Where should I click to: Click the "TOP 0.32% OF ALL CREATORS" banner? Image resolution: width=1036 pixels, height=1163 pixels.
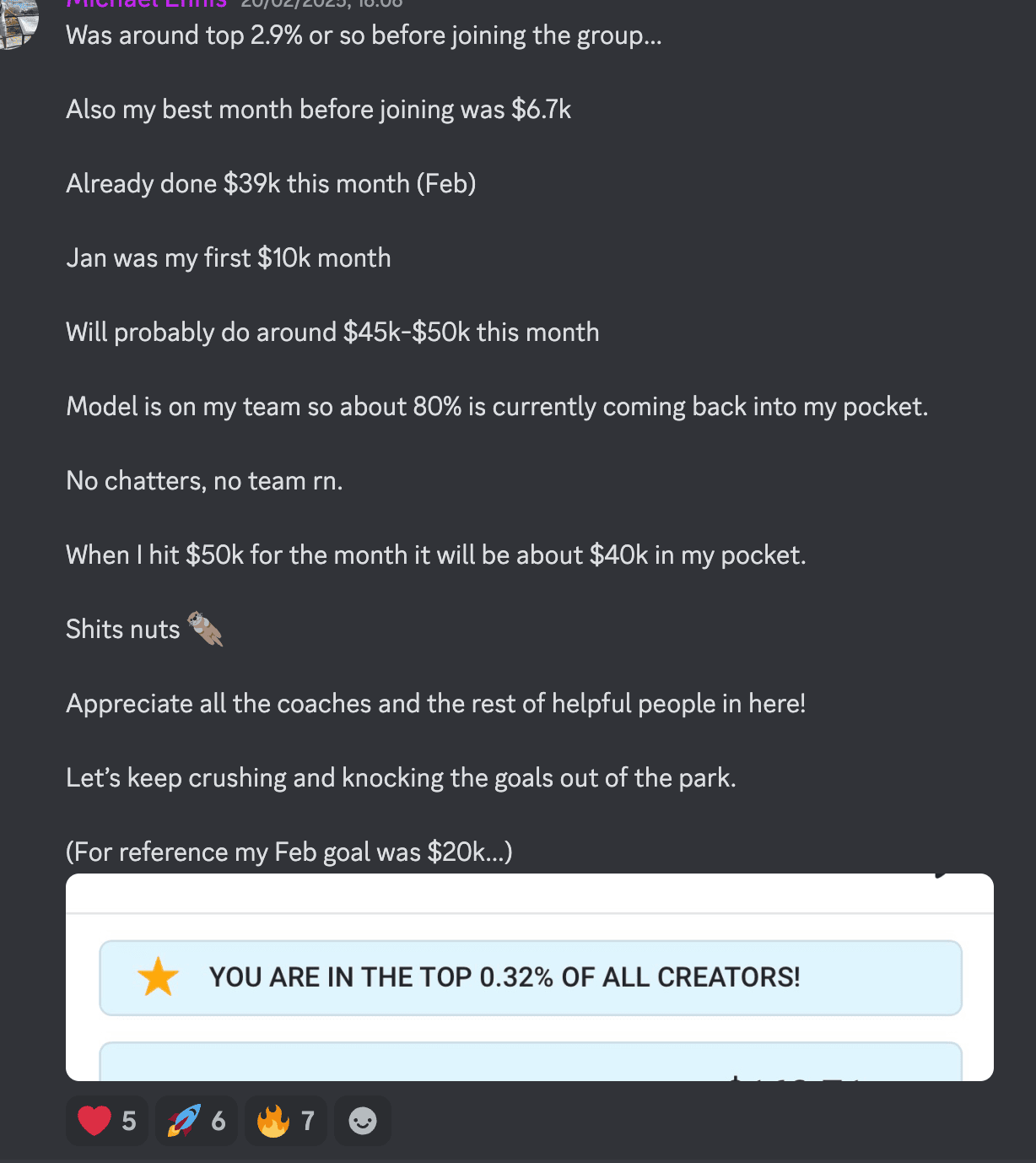click(x=530, y=977)
